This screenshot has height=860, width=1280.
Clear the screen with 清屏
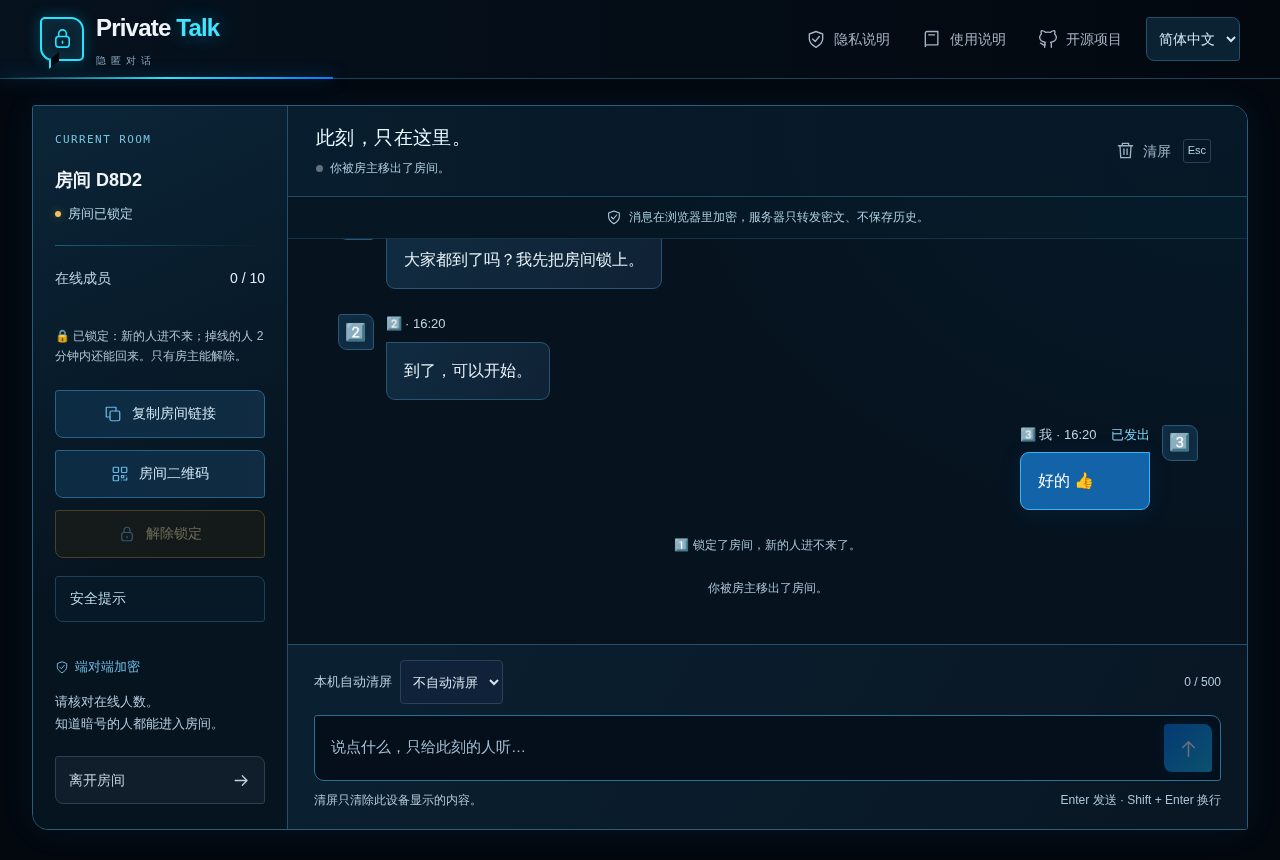[1163, 151]
